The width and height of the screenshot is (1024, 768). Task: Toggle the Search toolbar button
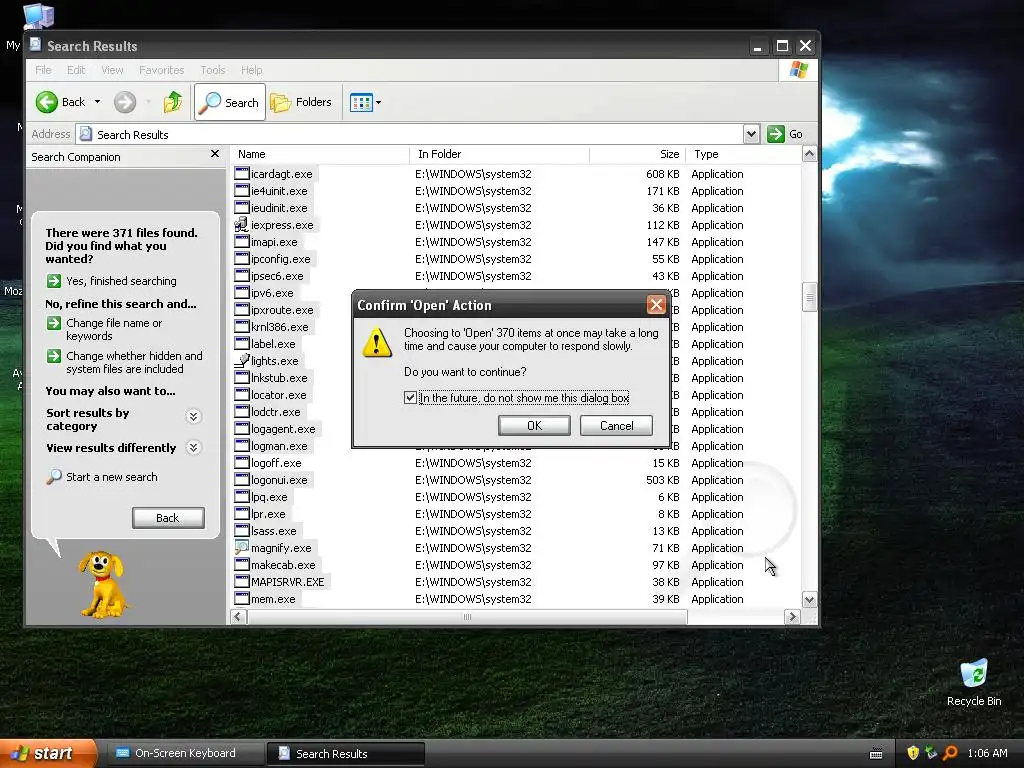(x=230, y=102)
